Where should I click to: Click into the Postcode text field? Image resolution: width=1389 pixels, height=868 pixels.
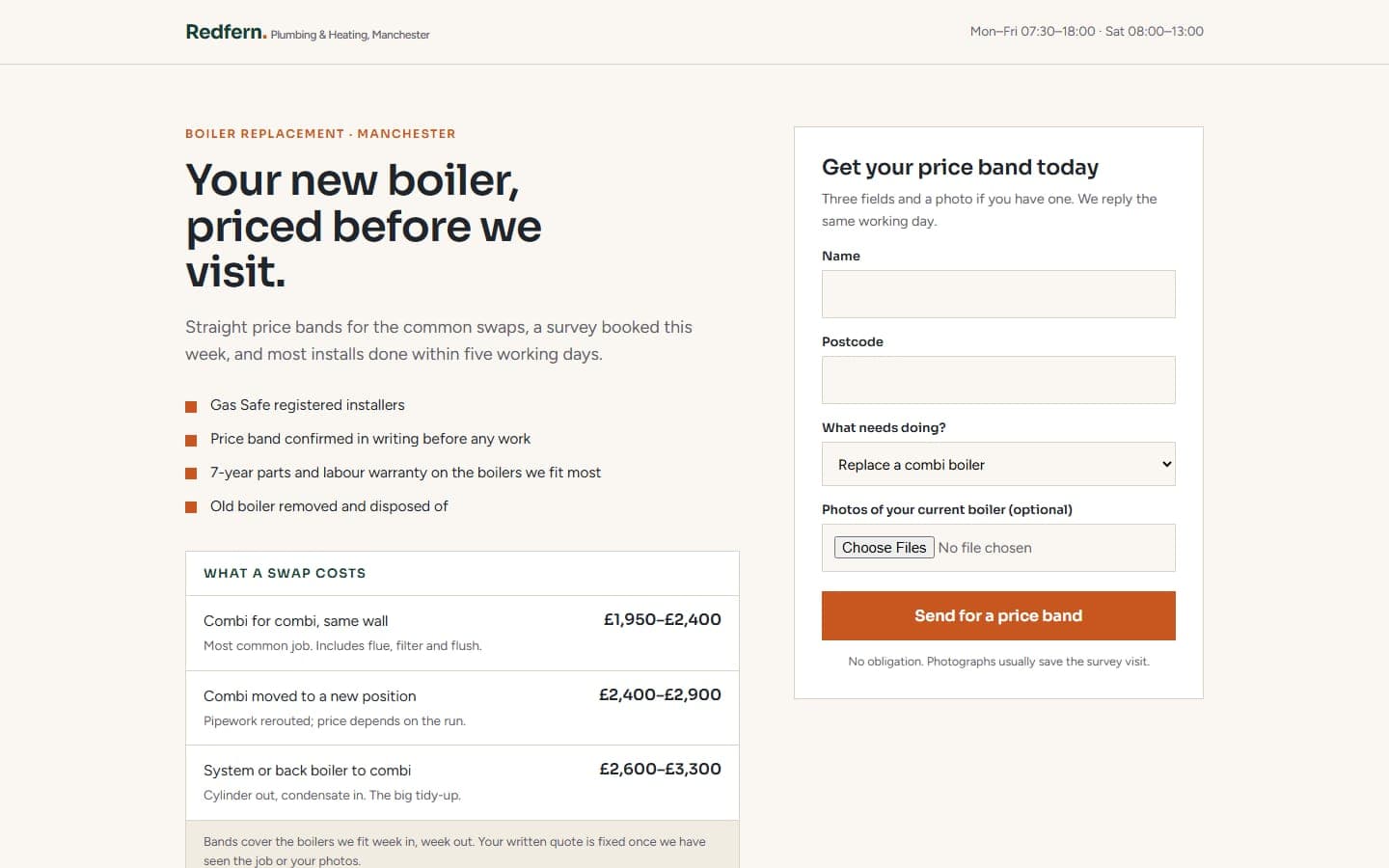coord(998,380)
